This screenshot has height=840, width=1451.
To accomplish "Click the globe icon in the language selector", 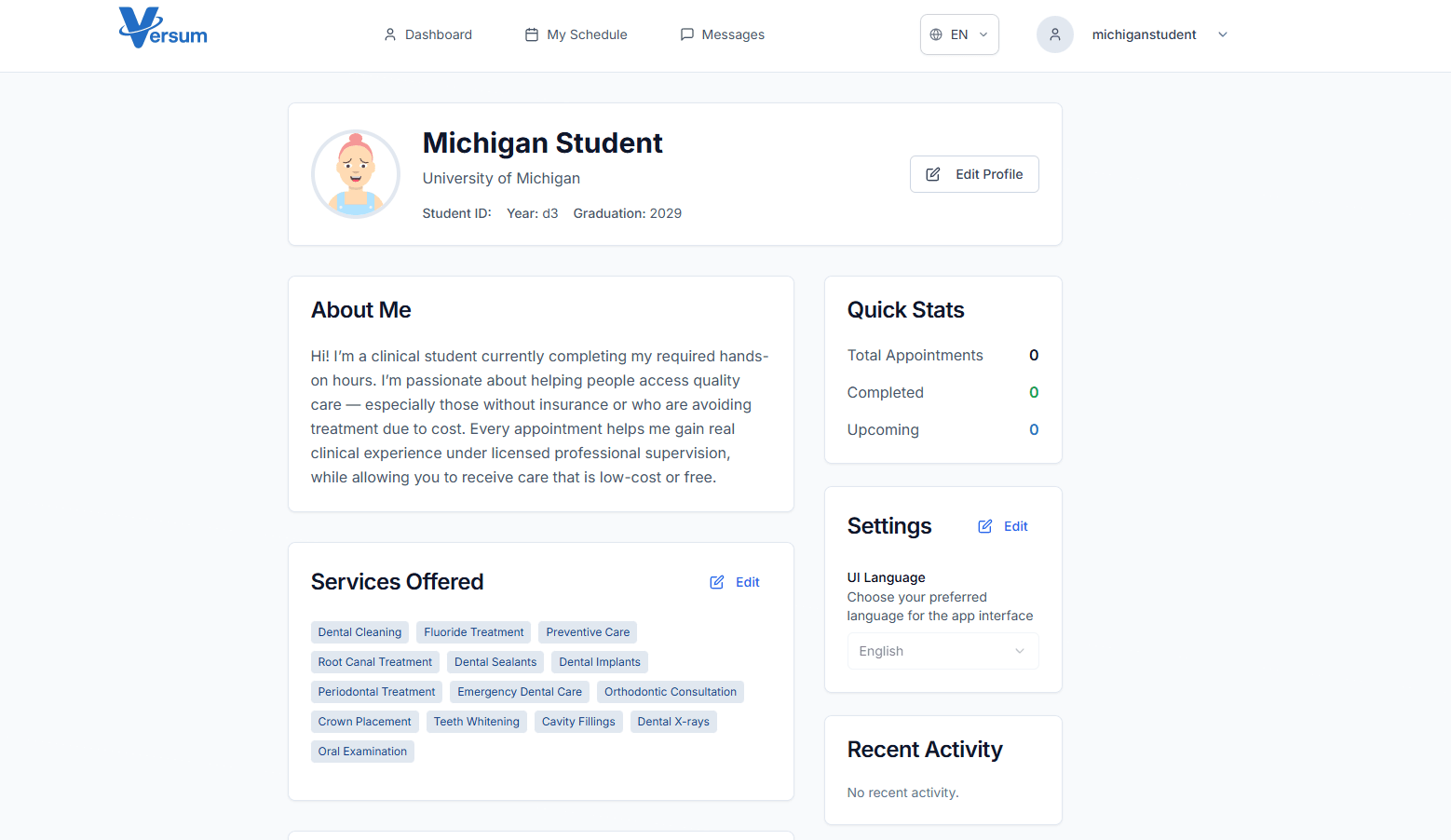I will pyautogui.click(x=936, y=34).
